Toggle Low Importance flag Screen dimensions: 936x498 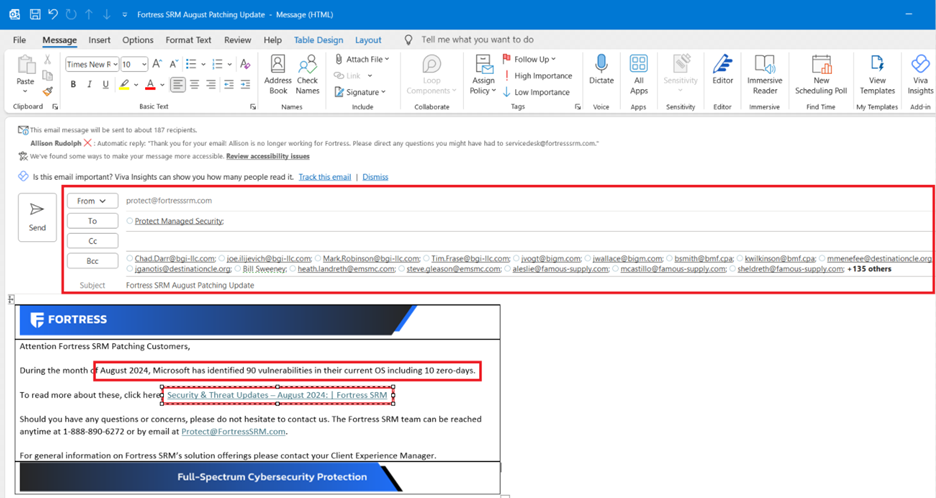click(x=537, y=92)
